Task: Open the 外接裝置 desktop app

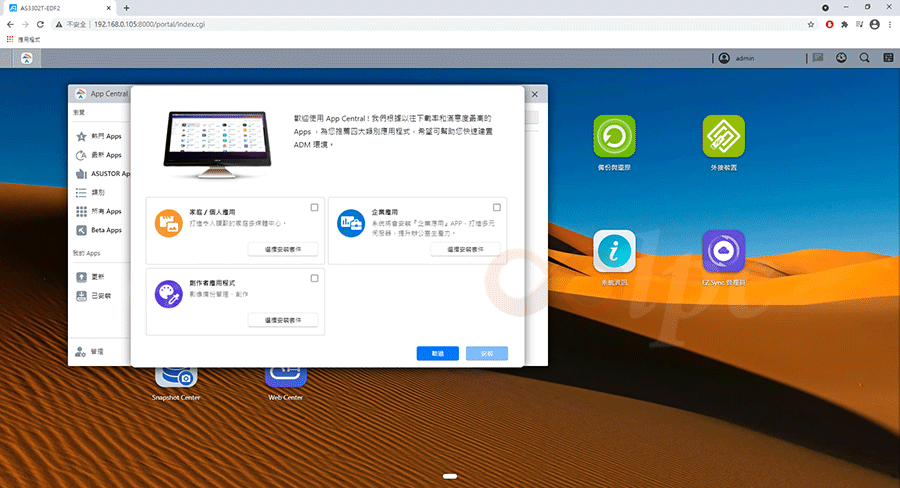Action: pos(723,143)
